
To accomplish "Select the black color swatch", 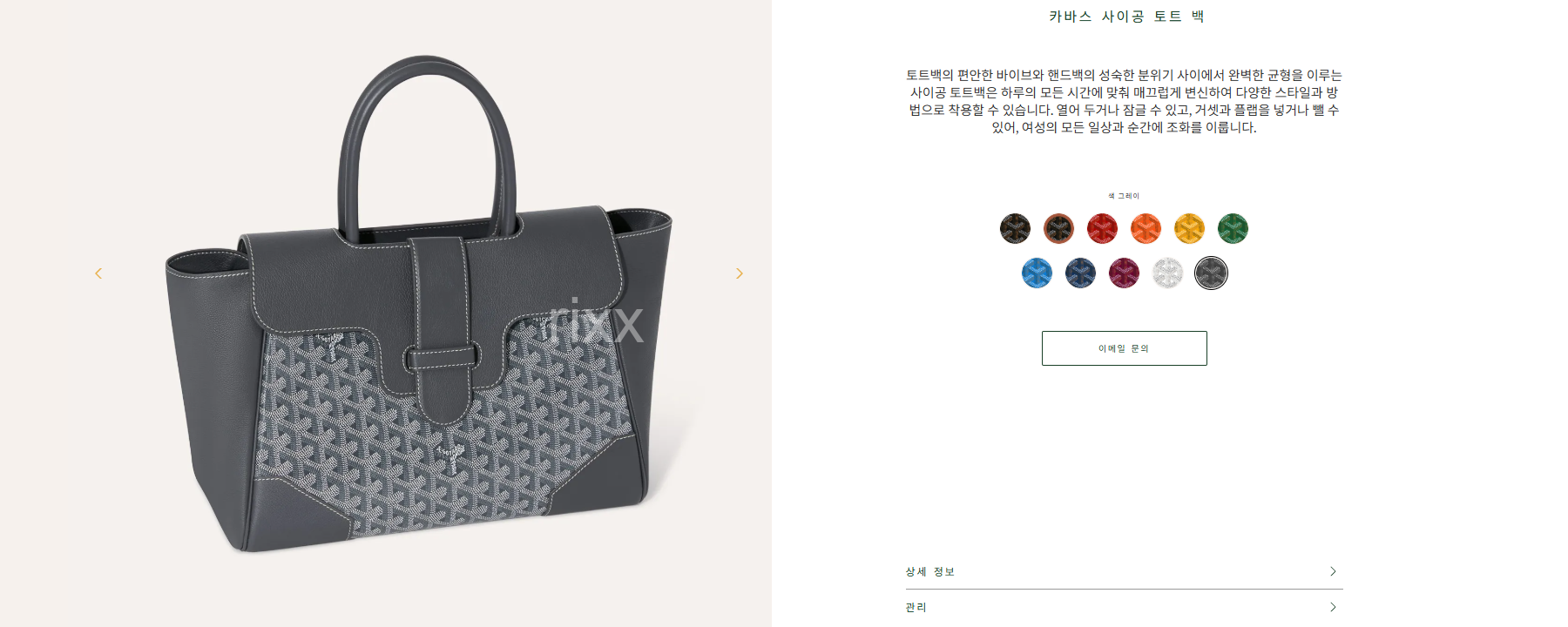I will (1015, 228).
